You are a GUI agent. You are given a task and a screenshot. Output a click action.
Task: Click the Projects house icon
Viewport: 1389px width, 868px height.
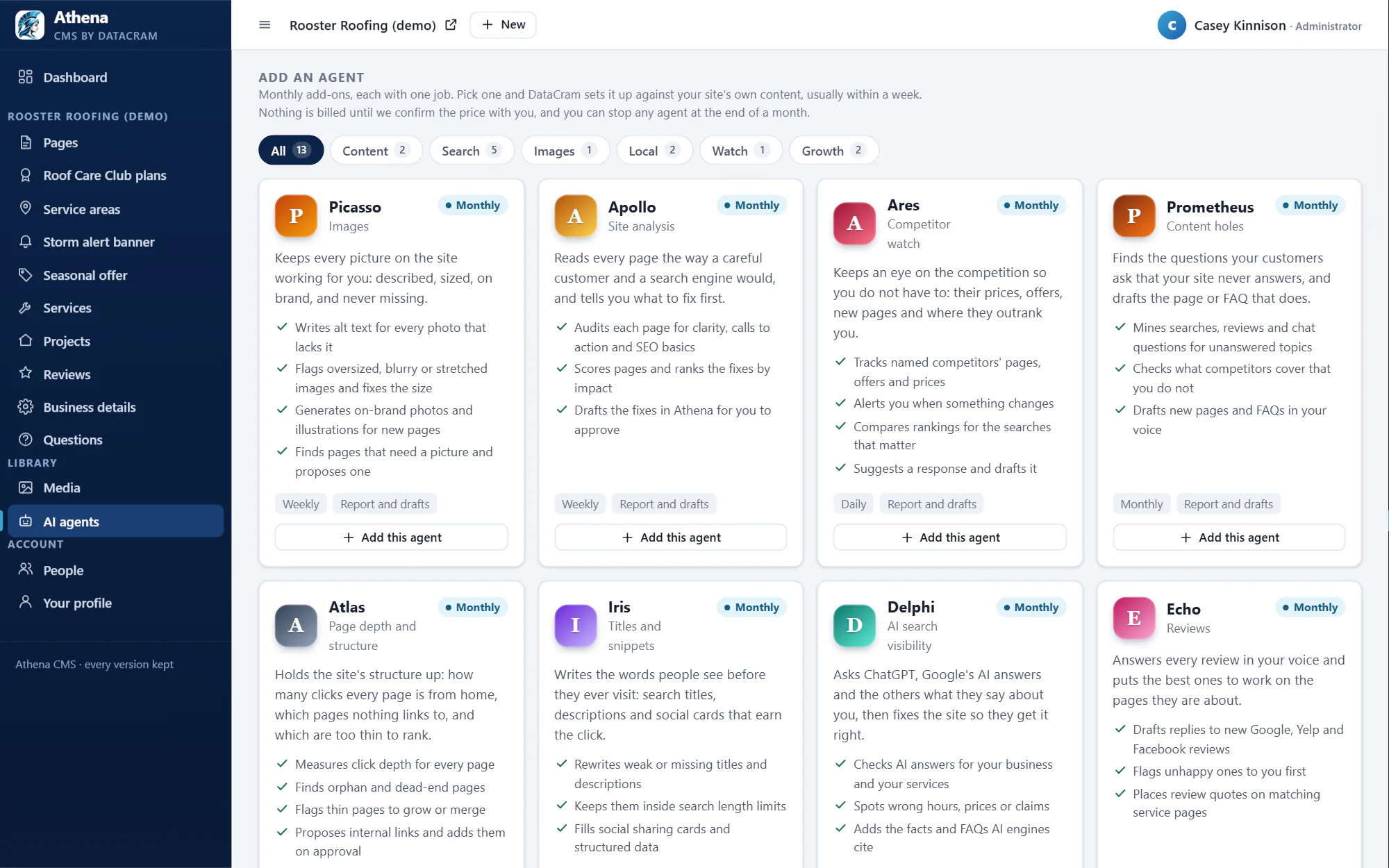(x=26, y=340)
